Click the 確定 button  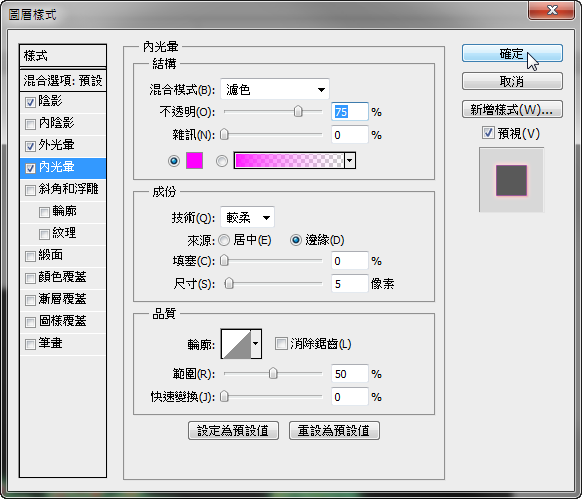pos(512,53)
